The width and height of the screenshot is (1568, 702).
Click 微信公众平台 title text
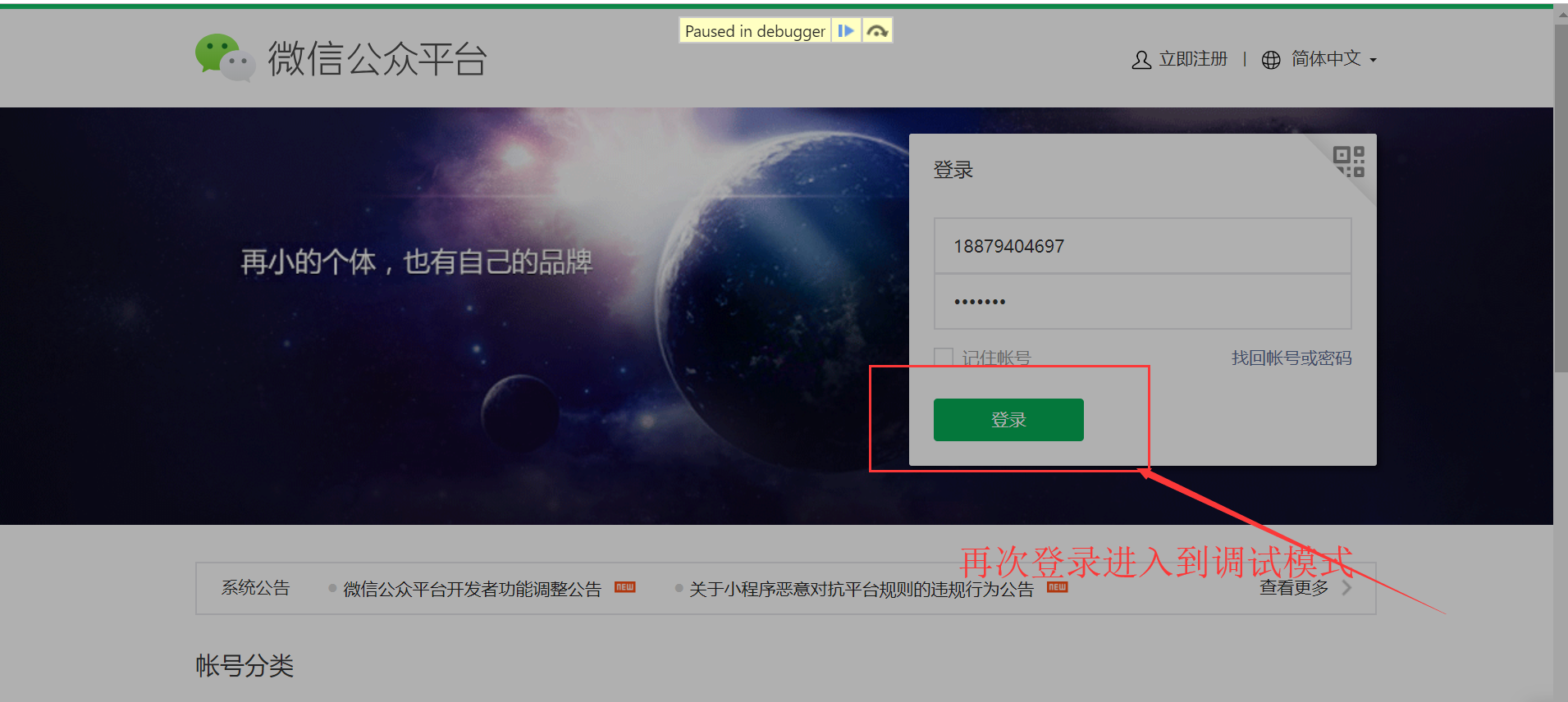(377, 59)
